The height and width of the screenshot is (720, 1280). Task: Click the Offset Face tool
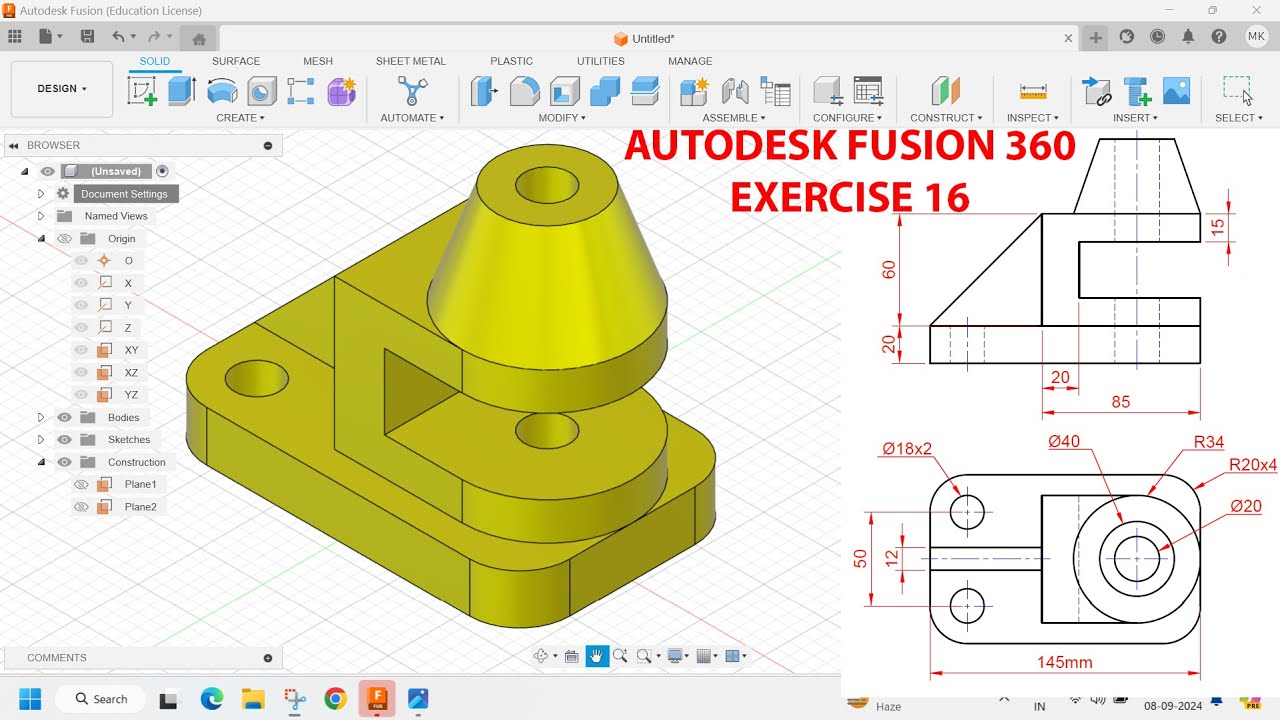tap(646, 91)
